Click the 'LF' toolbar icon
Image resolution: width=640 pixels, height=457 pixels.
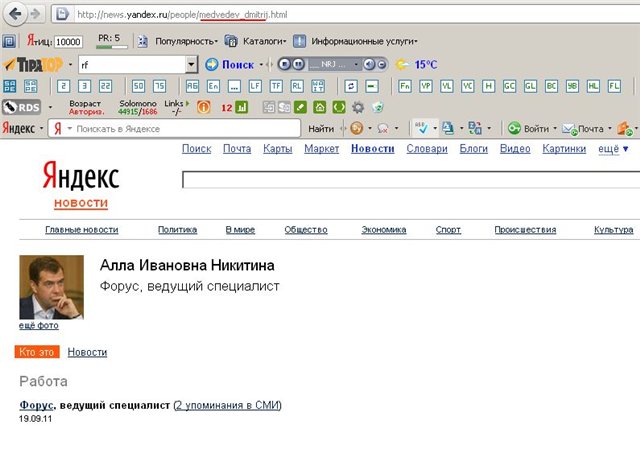(x=255, y=86)
